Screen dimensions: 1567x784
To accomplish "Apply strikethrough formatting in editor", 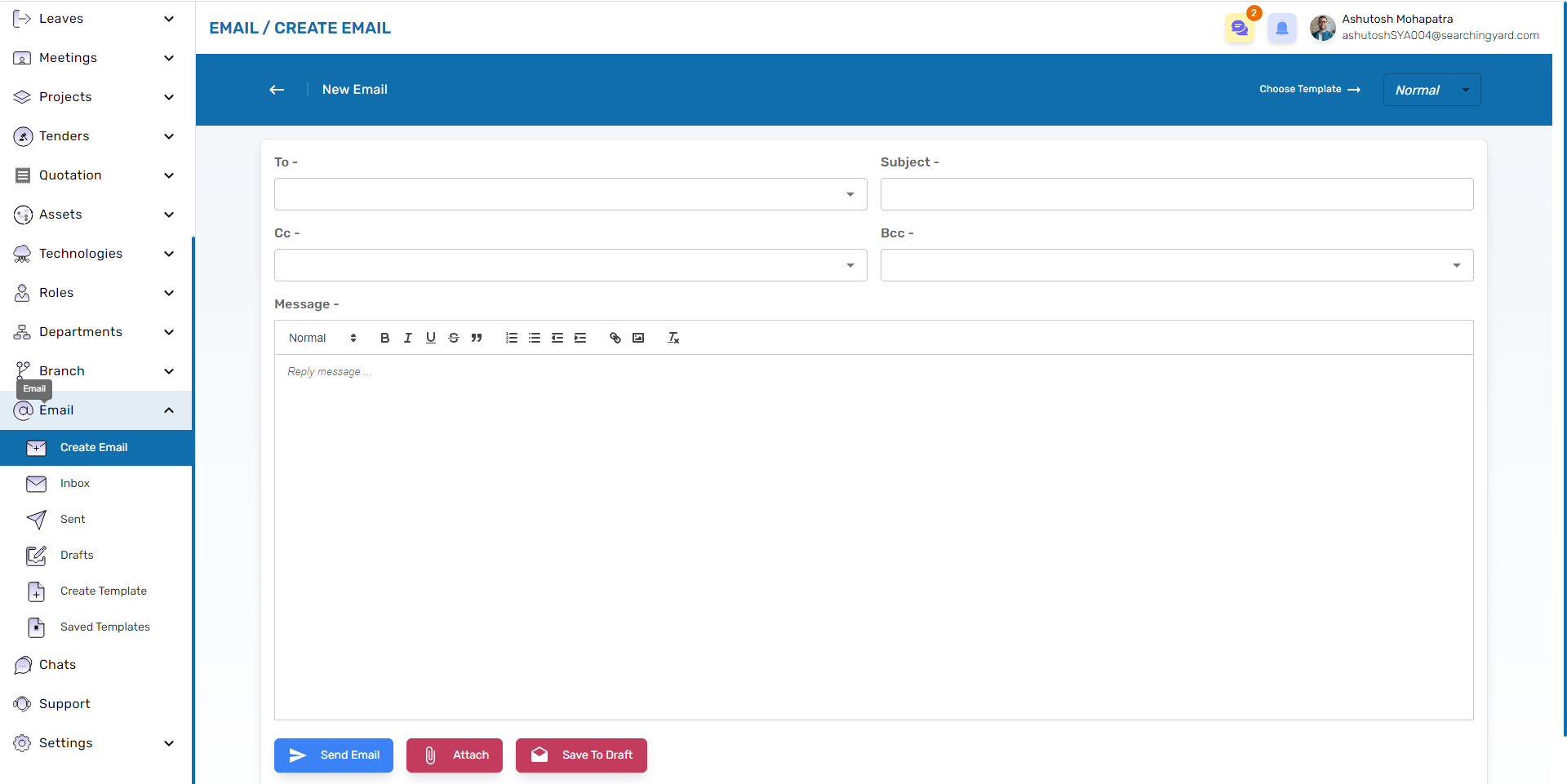I will coord(454,338).
